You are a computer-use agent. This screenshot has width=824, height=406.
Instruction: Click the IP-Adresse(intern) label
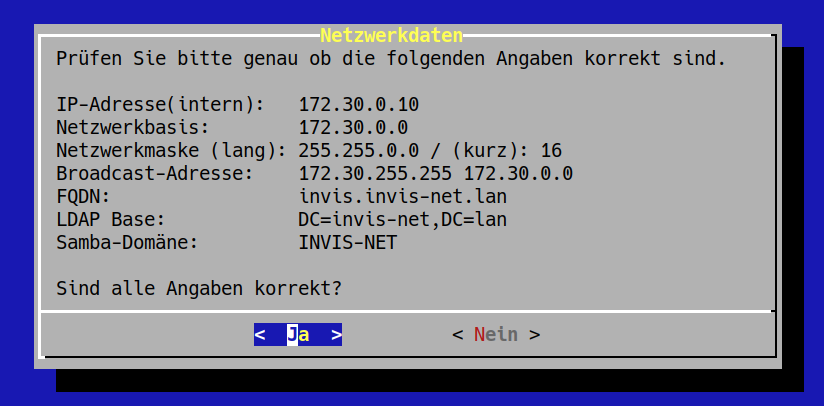click(160, 105)
